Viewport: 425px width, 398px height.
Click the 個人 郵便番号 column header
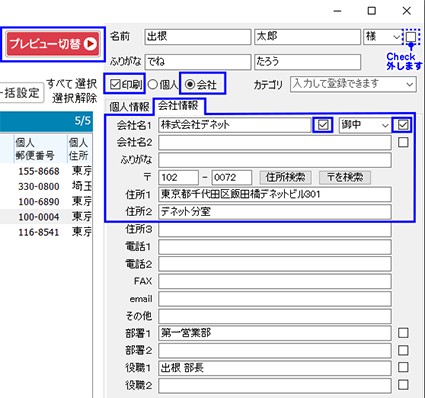pos(40,149)
